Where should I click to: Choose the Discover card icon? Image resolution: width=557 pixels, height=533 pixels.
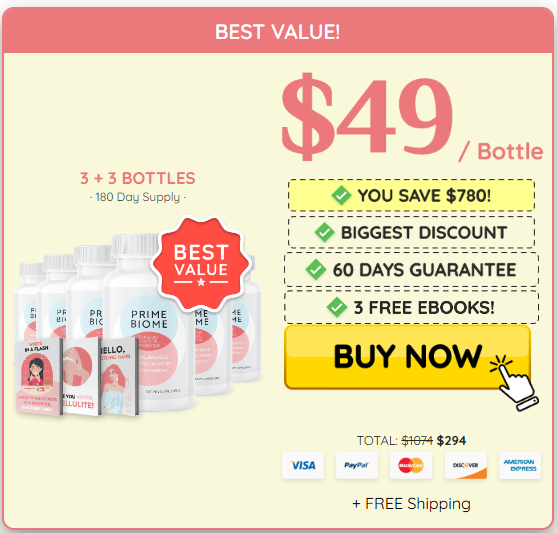[466, 465]
